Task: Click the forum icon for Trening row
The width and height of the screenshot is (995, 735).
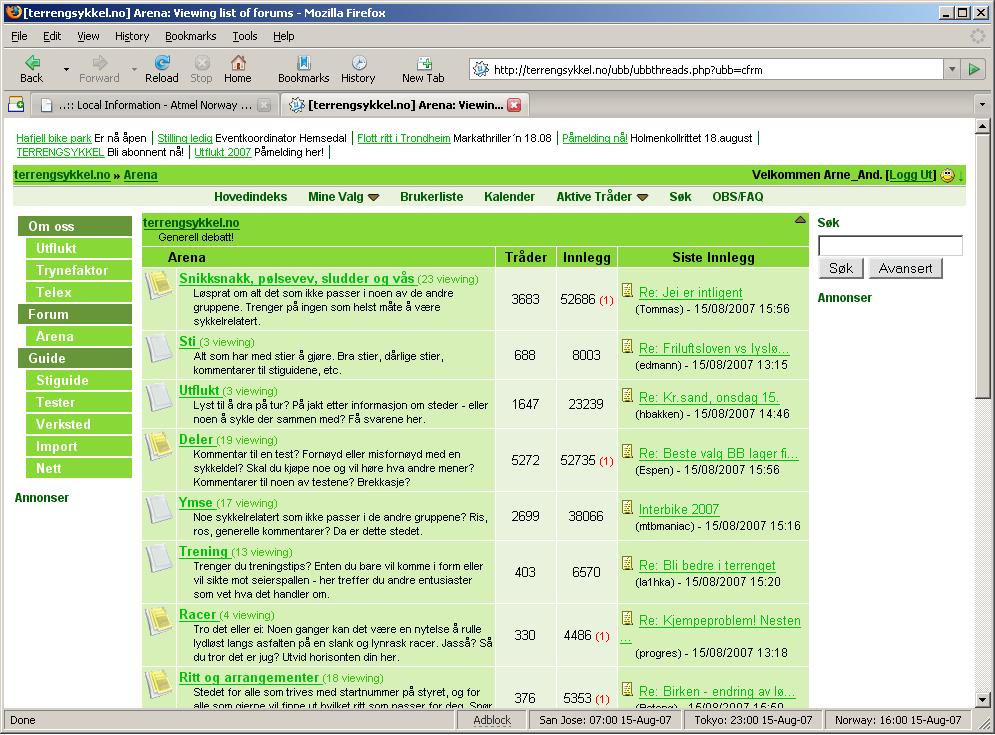Action: [159, 558]
